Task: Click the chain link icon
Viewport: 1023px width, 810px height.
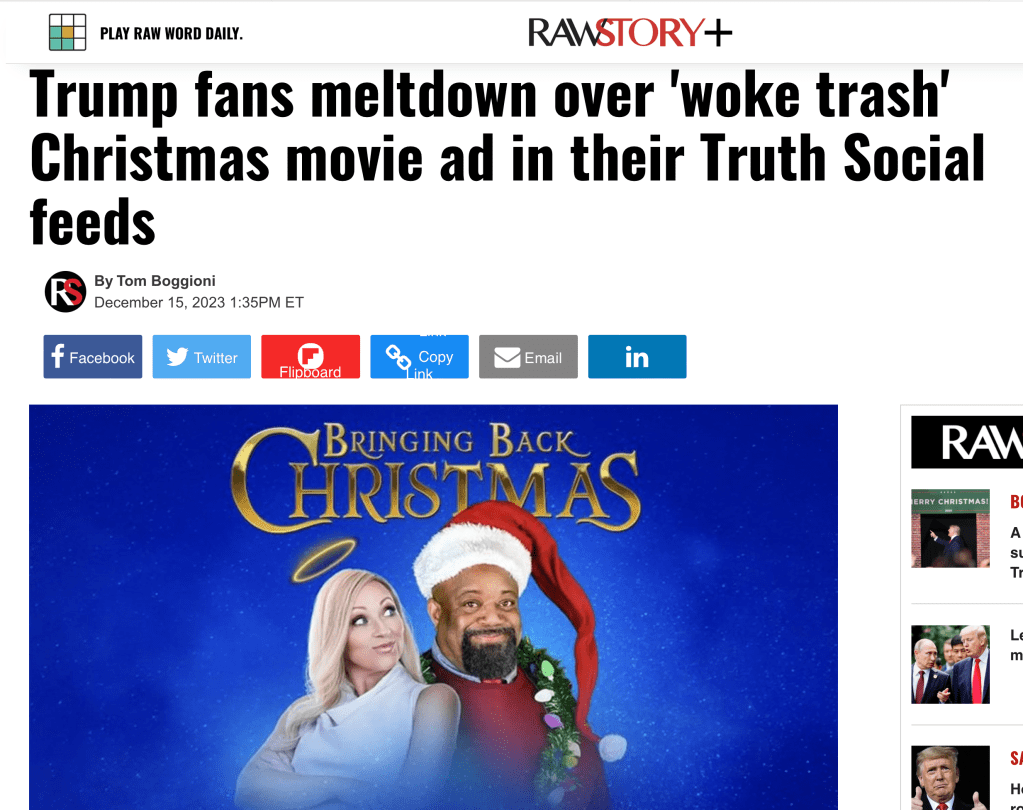Action: pyautogui.click(x=398, y=357)
